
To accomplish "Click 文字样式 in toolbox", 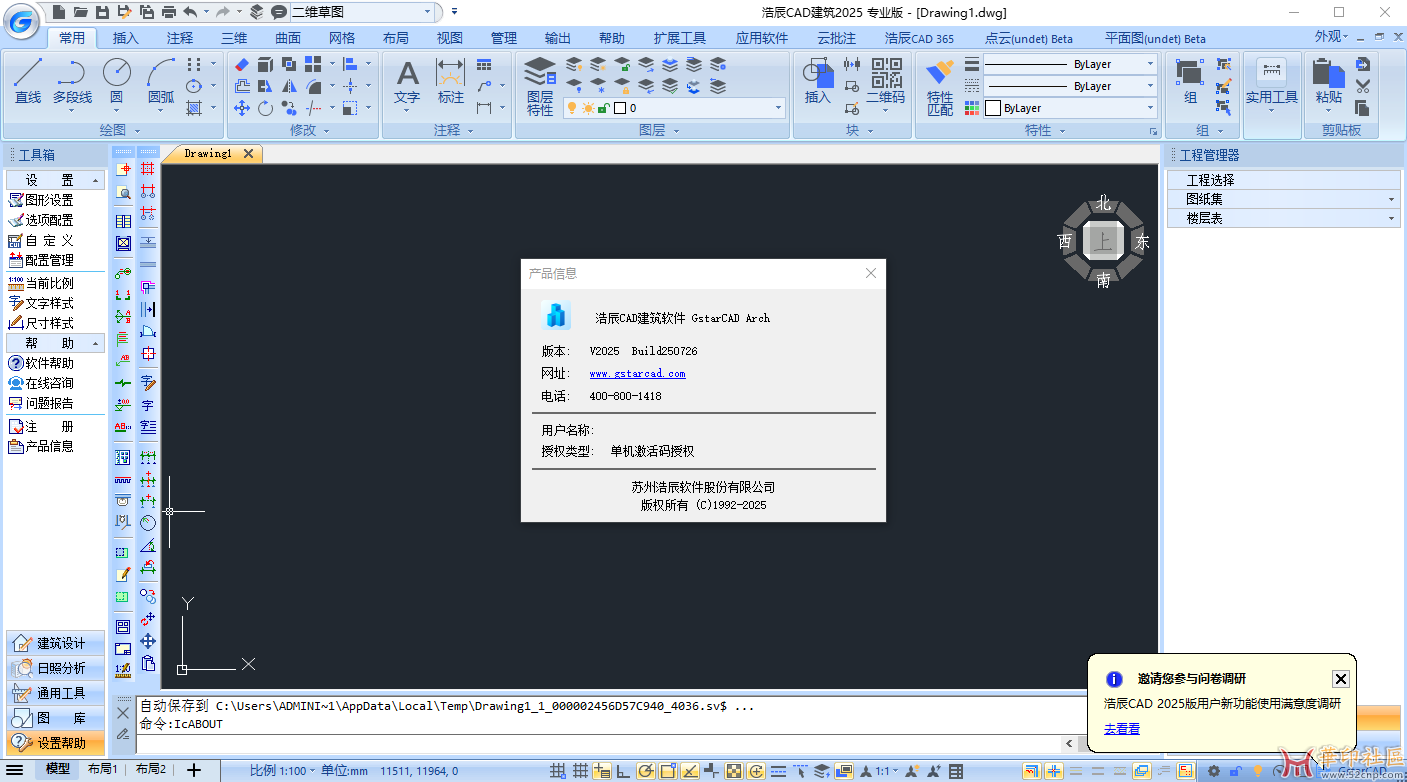I will (x=41, y=303).
